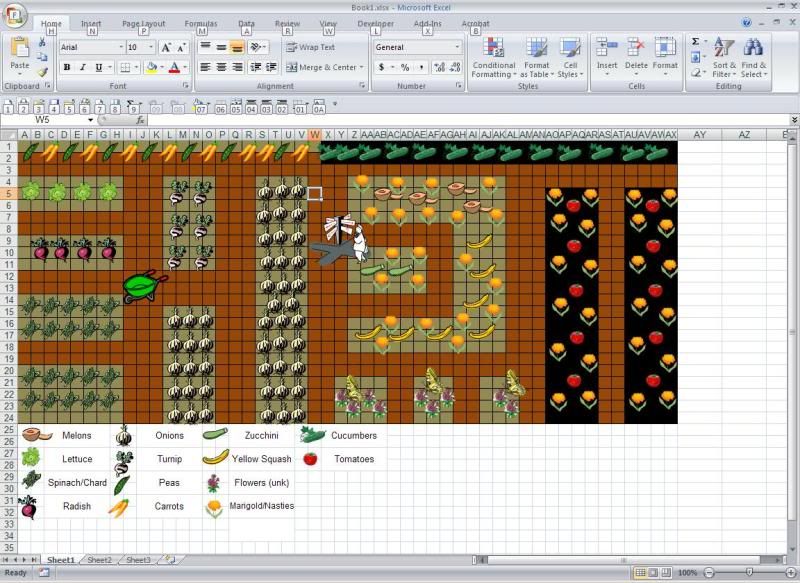Click Decrease Decimal icon
This screenshot has width=800, height=583.
point(455,67)
